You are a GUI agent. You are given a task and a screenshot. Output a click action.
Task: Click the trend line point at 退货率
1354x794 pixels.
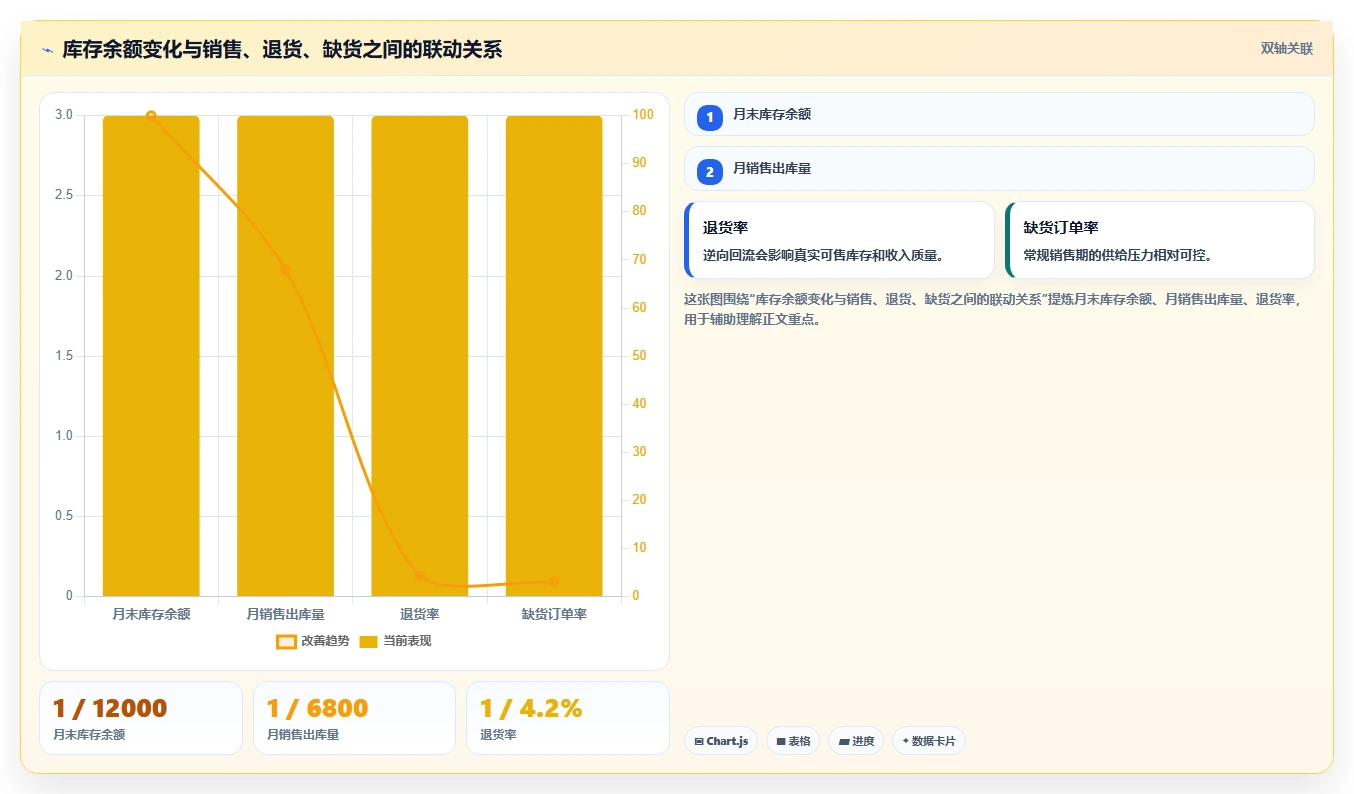420,577
